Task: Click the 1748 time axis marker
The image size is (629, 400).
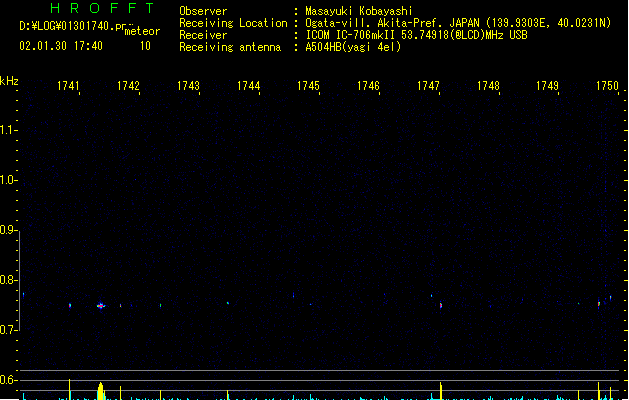Action: (488, 86)
